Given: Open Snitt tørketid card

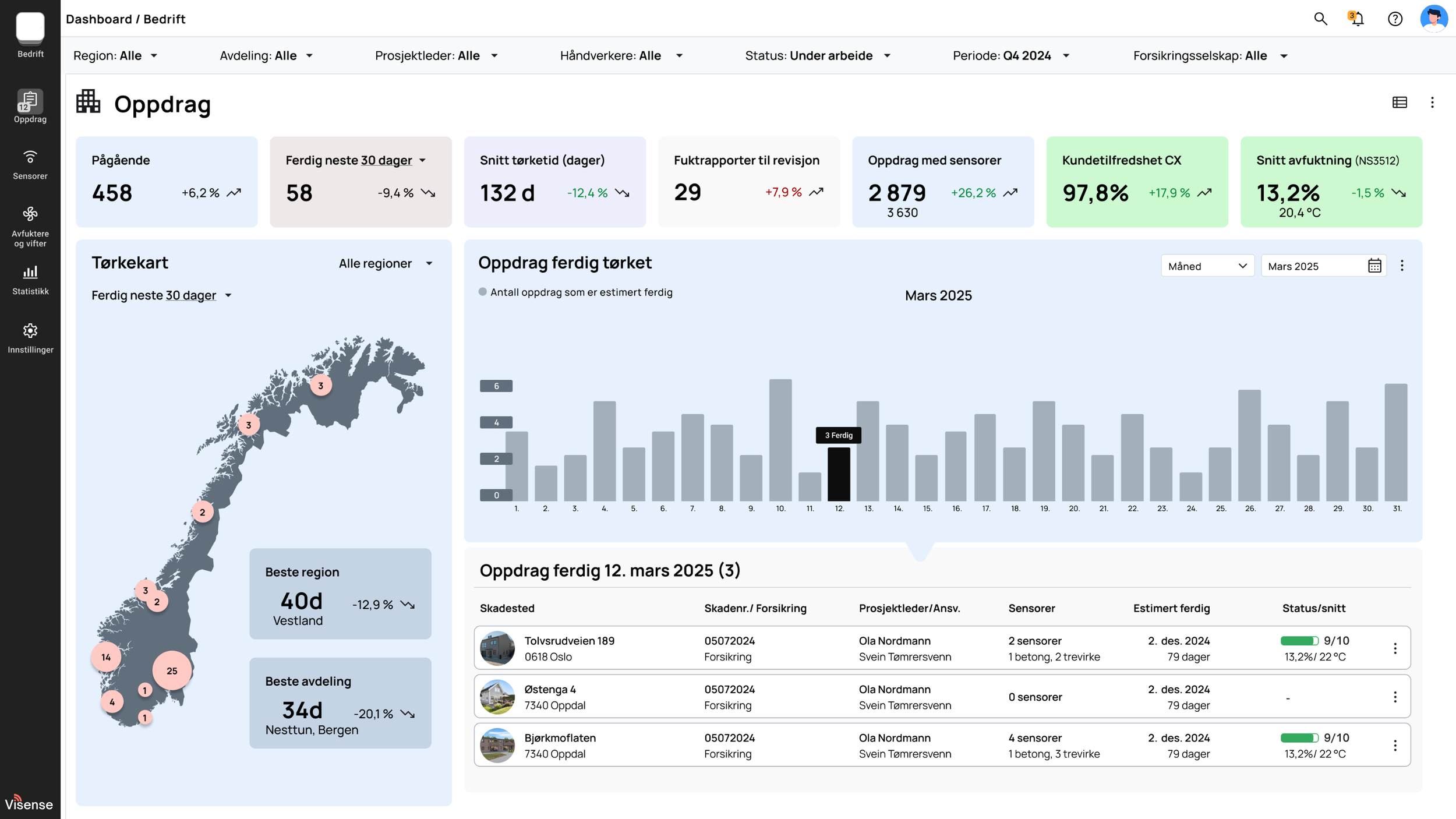Looking at the screenshot, I should (554, 182).
